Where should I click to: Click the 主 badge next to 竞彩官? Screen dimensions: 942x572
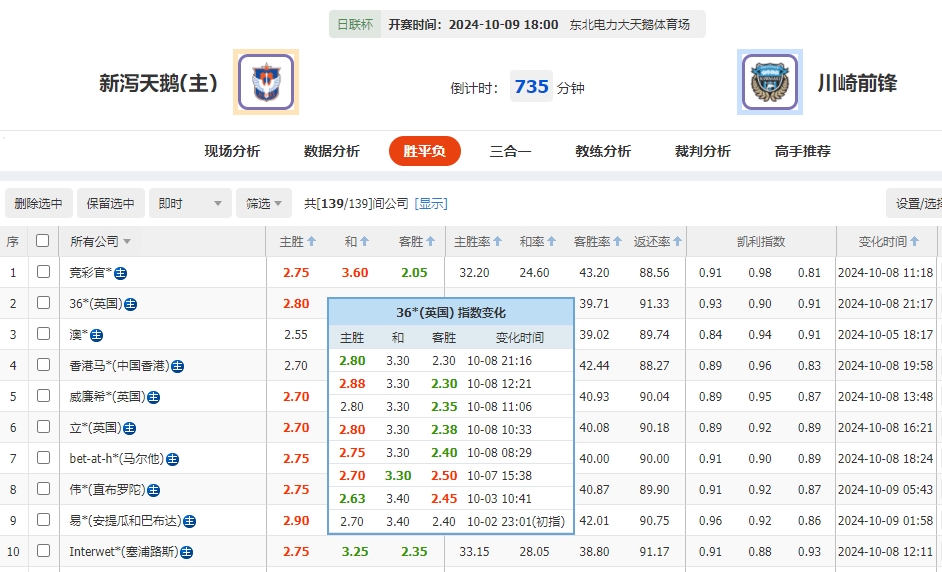pos(121,272)
